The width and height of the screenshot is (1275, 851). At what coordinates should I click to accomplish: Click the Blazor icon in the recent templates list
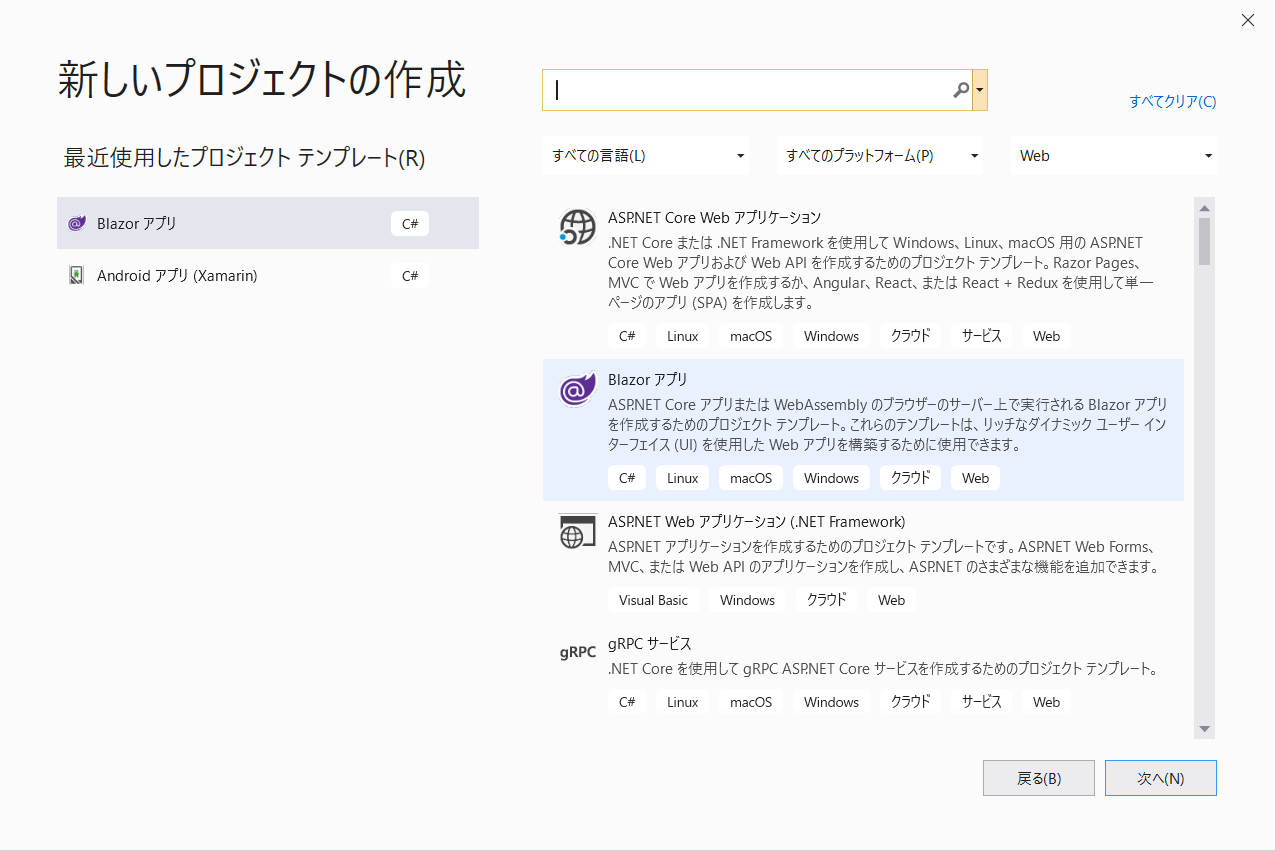click(77, 223)
